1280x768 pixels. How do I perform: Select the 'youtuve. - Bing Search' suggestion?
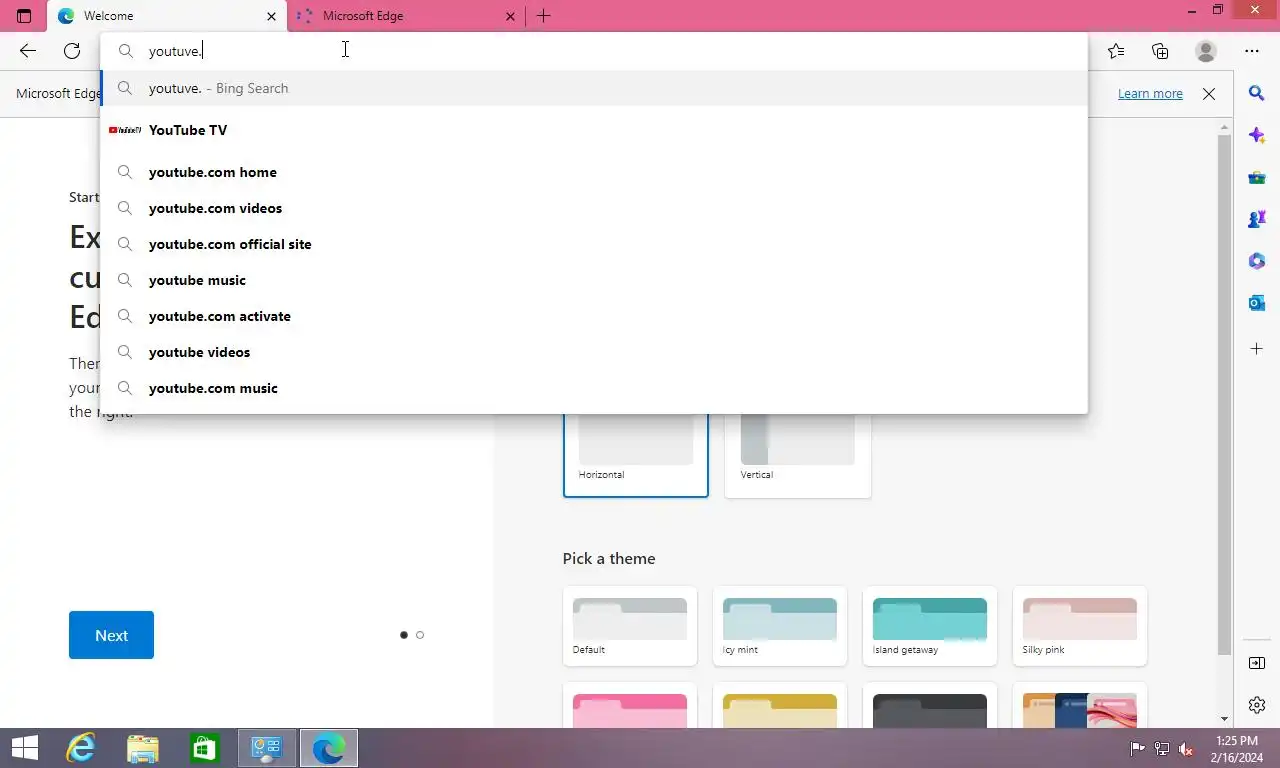tap(594, 88)
